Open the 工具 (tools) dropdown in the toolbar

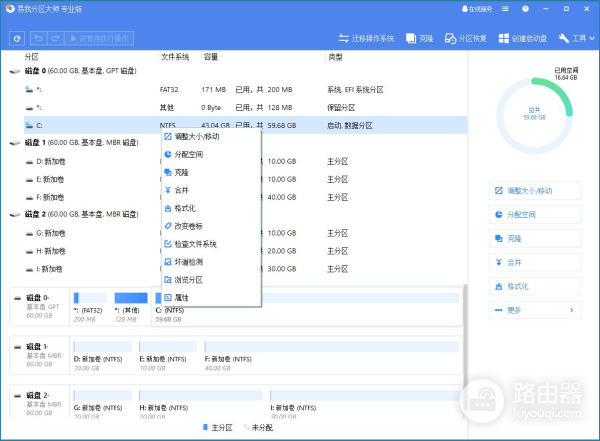[572, 38]
